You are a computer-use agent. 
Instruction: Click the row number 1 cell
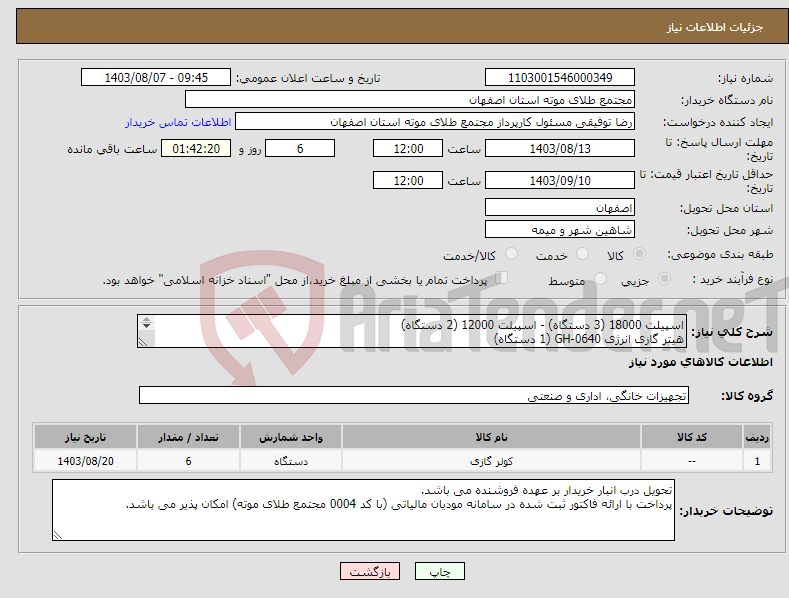[757, 461]
